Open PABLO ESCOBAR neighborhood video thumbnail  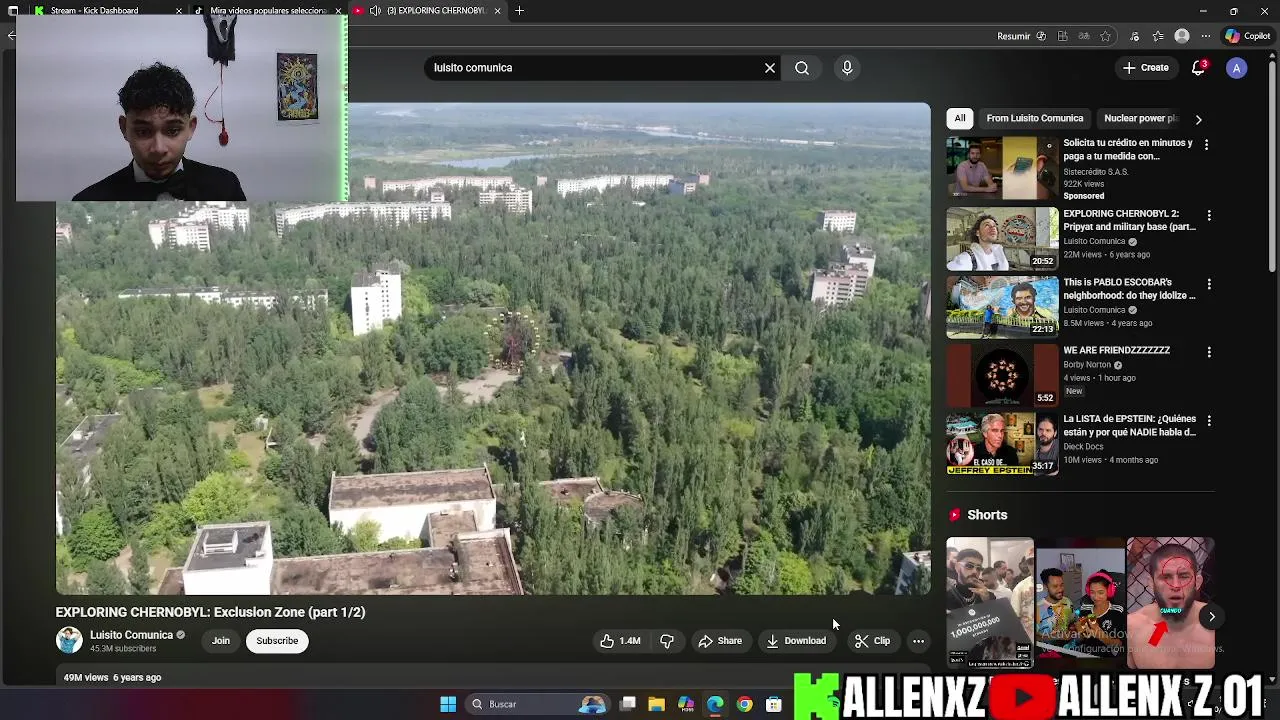pyautogui.click(x=1002, y=307)
